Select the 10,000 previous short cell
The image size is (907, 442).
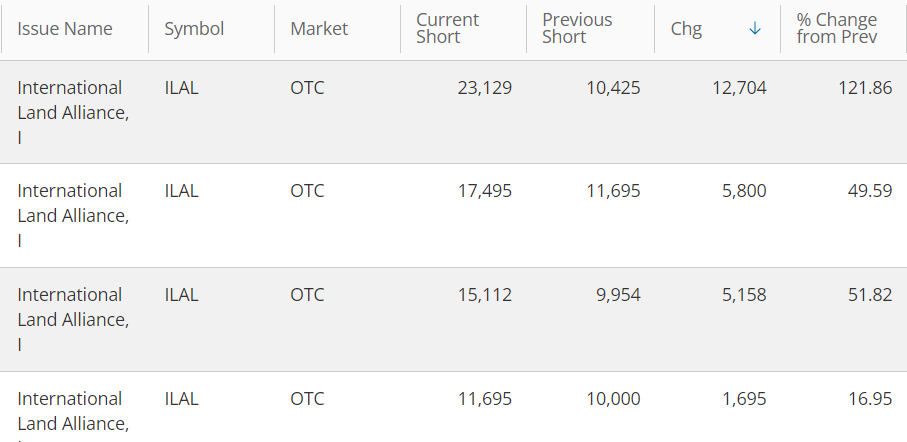coord(613,399)
